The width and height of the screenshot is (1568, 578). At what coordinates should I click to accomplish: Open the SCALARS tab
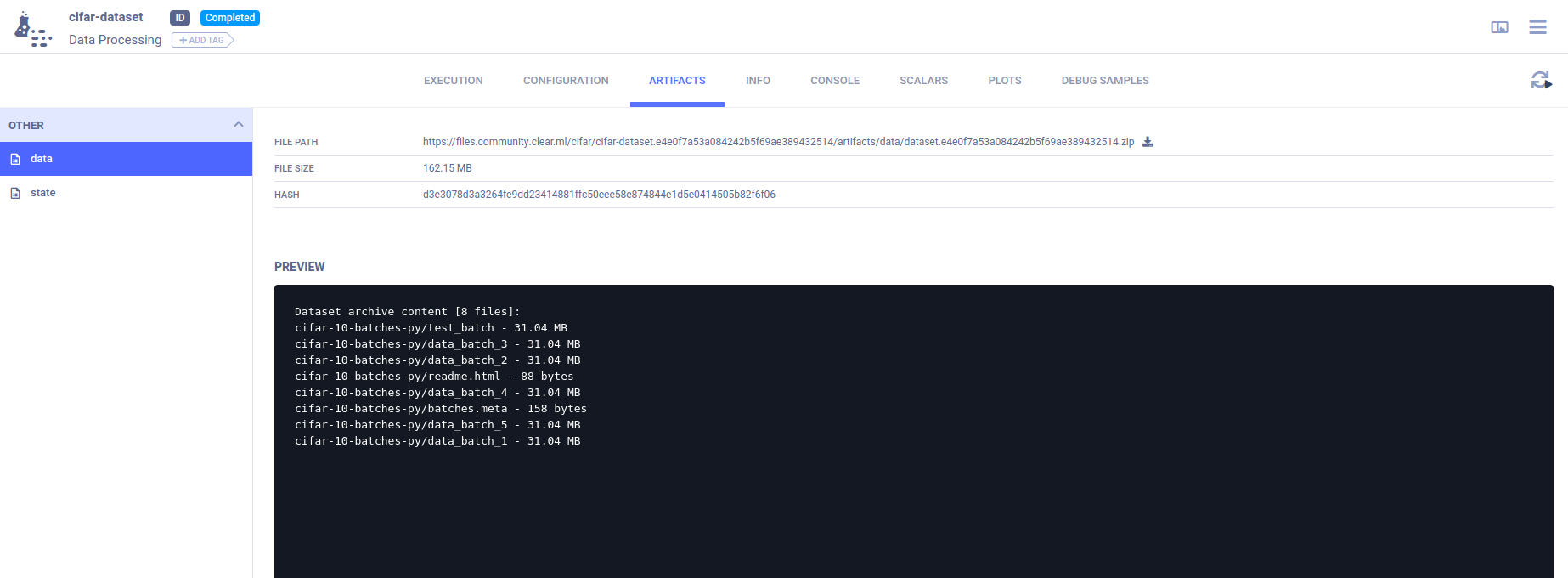(x=923, y=81)
